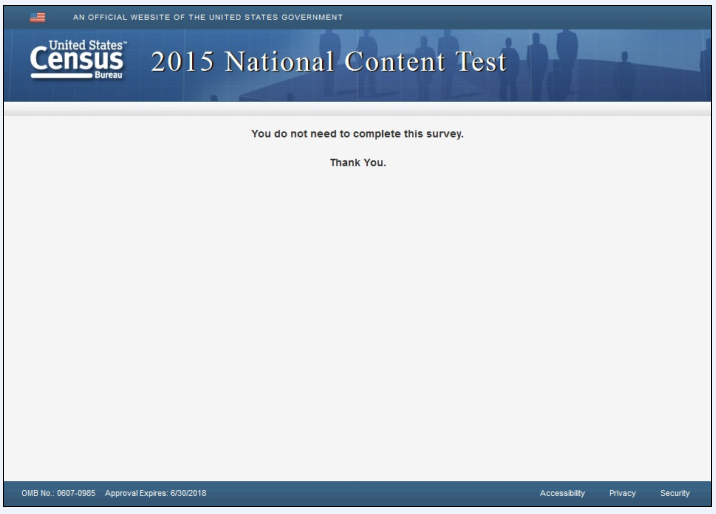Open the Security link in footer
Viewport: 716px width, 514px height.
(x=674, y=493)
